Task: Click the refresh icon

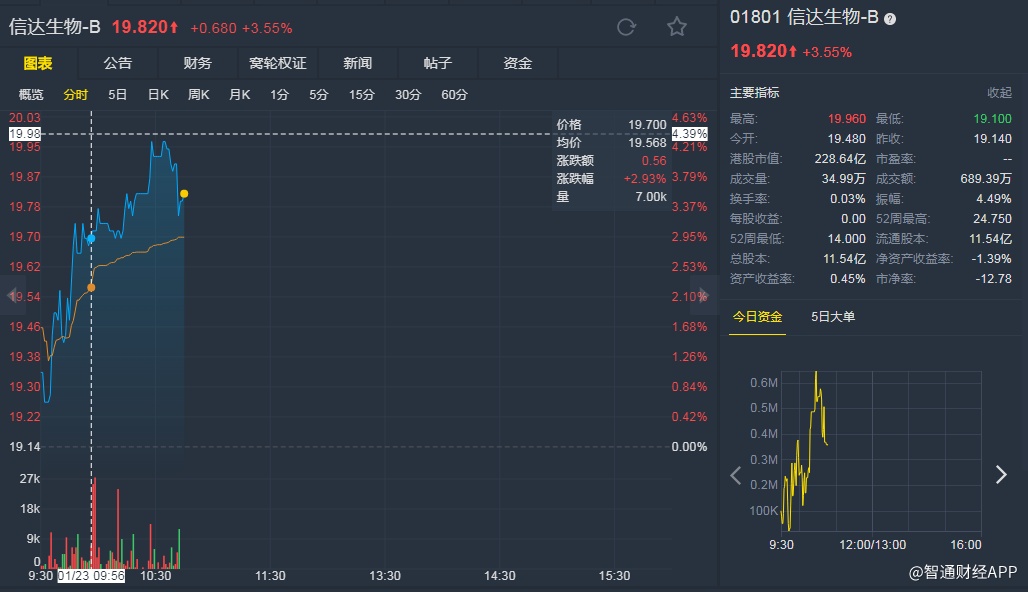Action: [x=627, y=27]
